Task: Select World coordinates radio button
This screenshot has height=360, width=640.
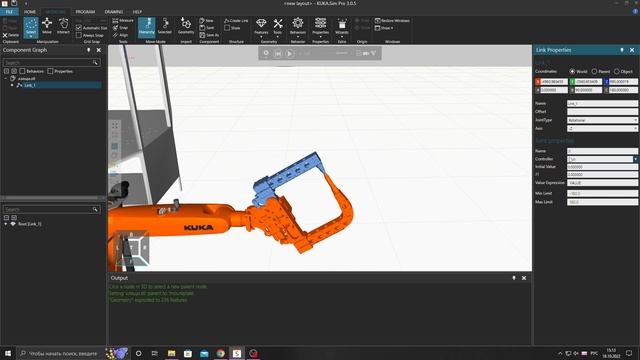Action: [572, 71]
